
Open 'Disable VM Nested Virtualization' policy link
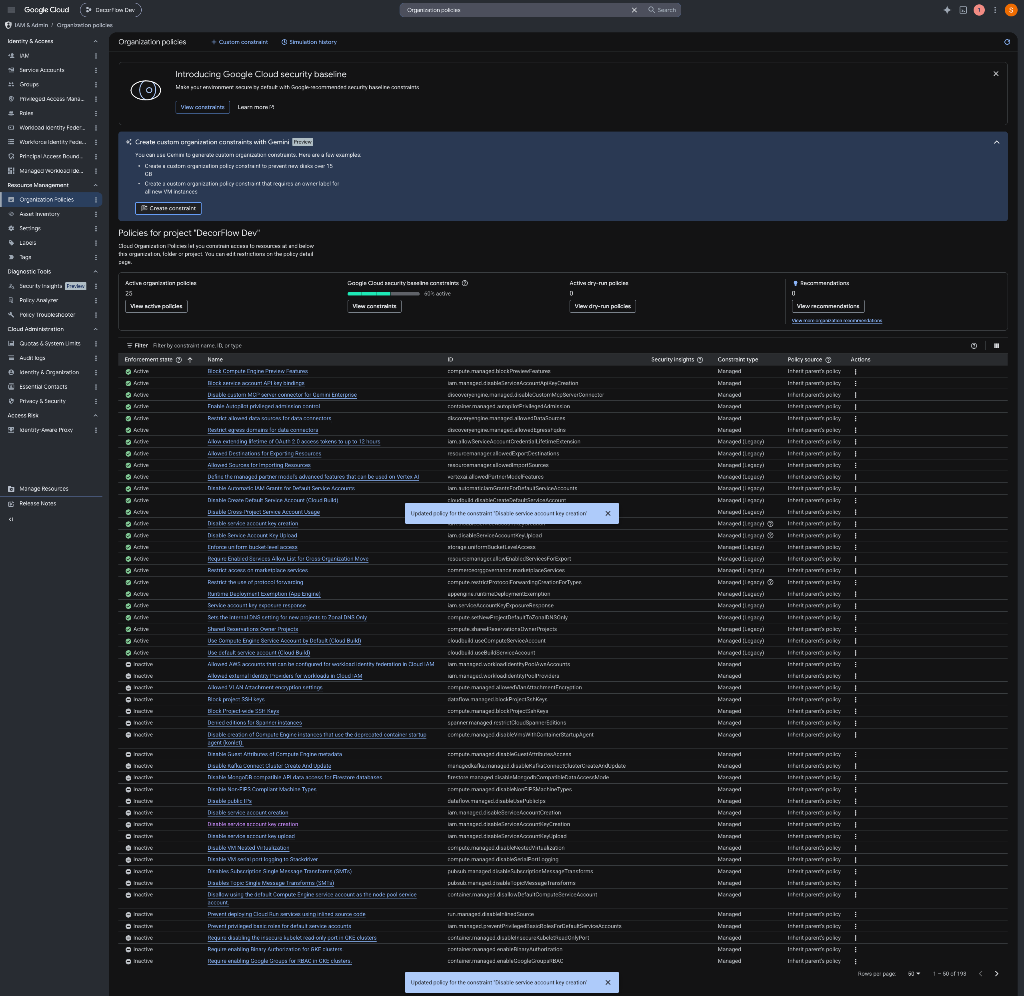click(248, 848)
